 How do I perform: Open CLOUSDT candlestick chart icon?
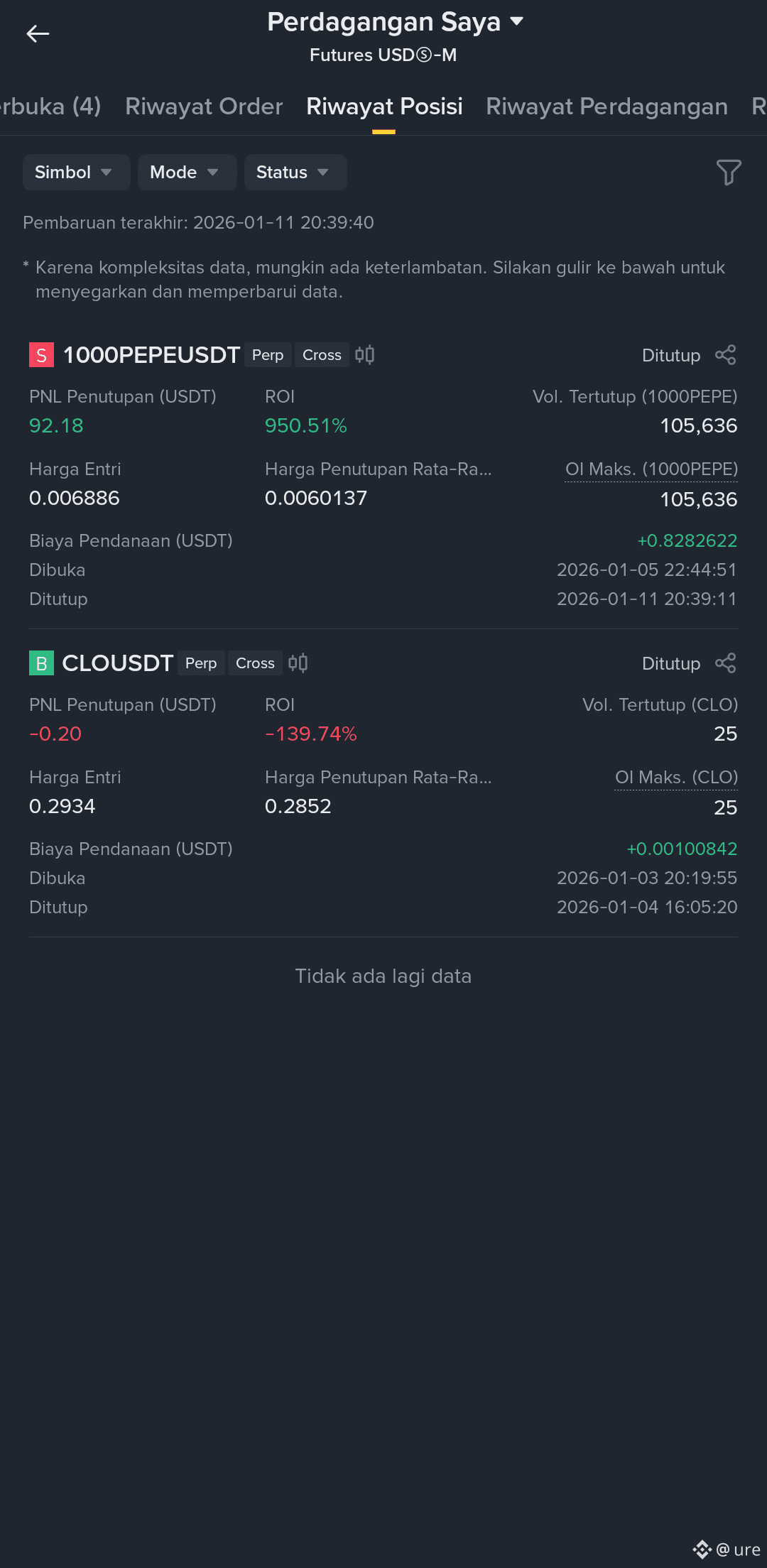click(x=298, y=663)
